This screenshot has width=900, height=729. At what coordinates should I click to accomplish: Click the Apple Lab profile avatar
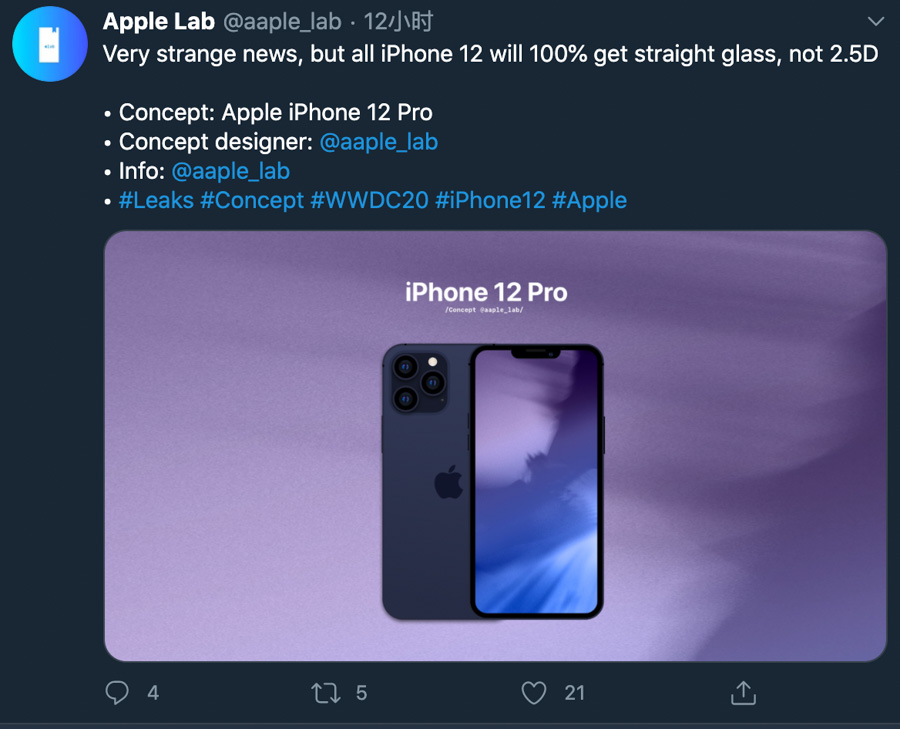pyautogui.click(x=49, y=44)
